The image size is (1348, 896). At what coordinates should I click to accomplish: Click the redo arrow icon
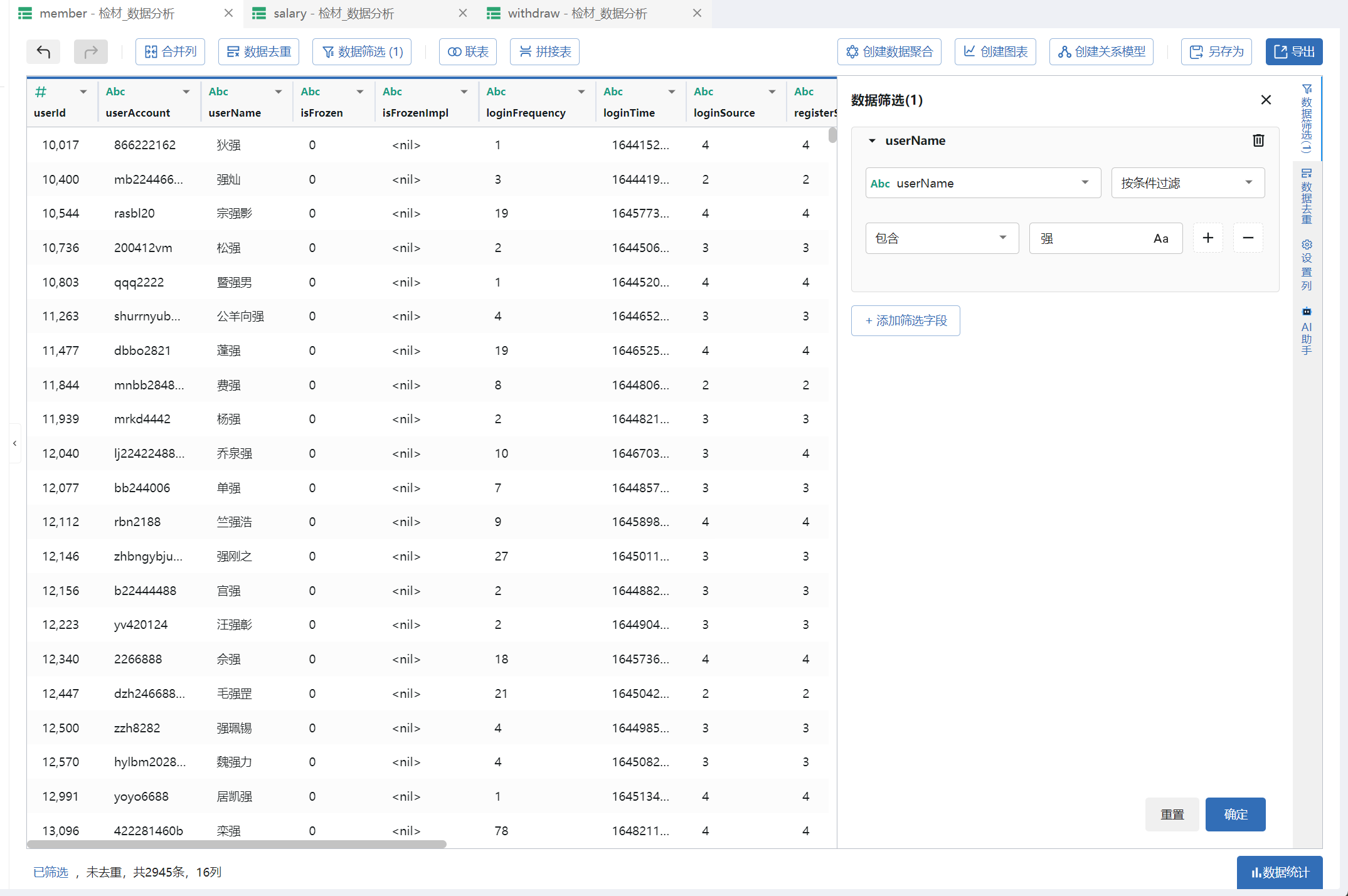[91, 51]
